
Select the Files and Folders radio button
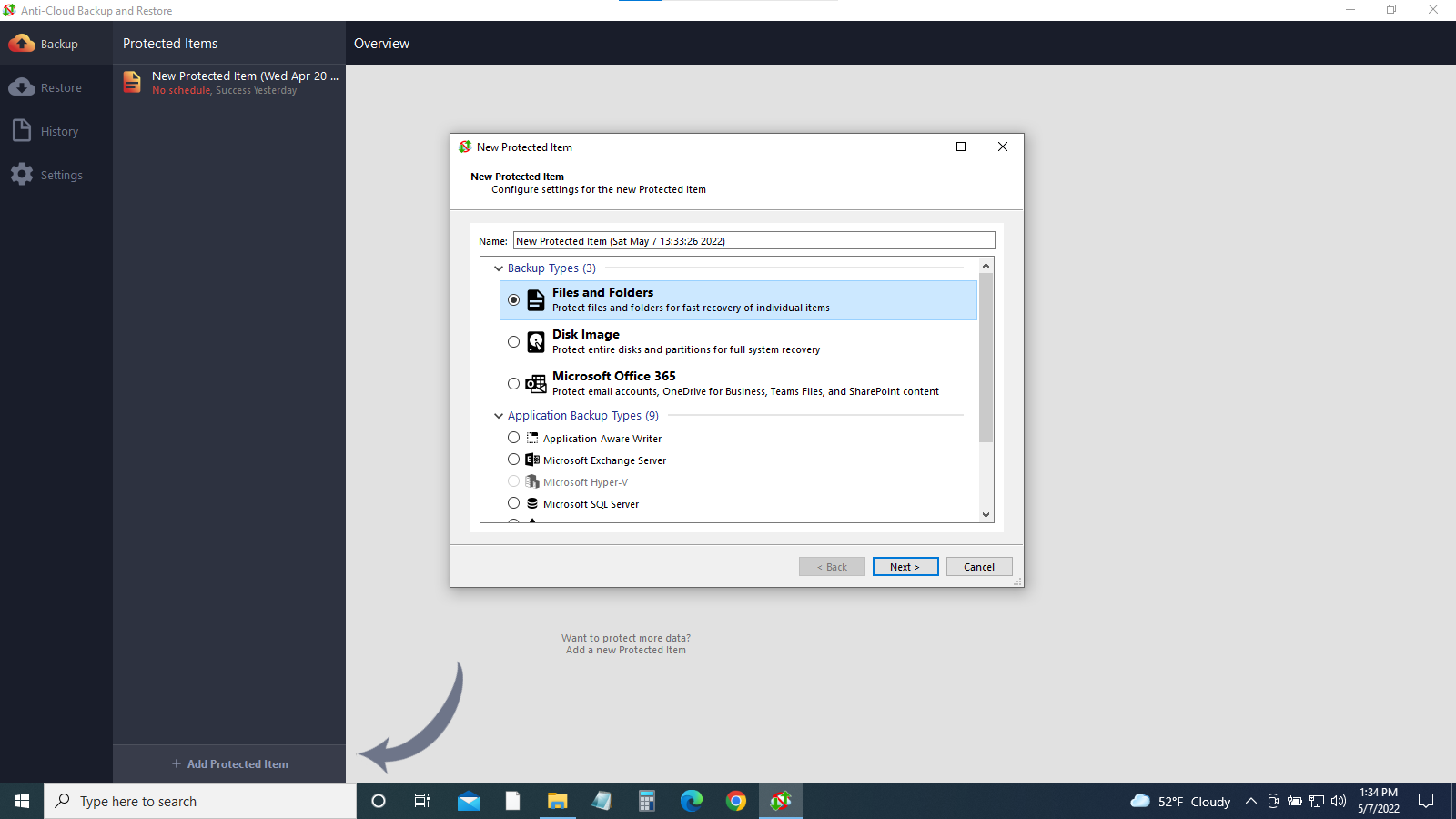tap(514, 299)
